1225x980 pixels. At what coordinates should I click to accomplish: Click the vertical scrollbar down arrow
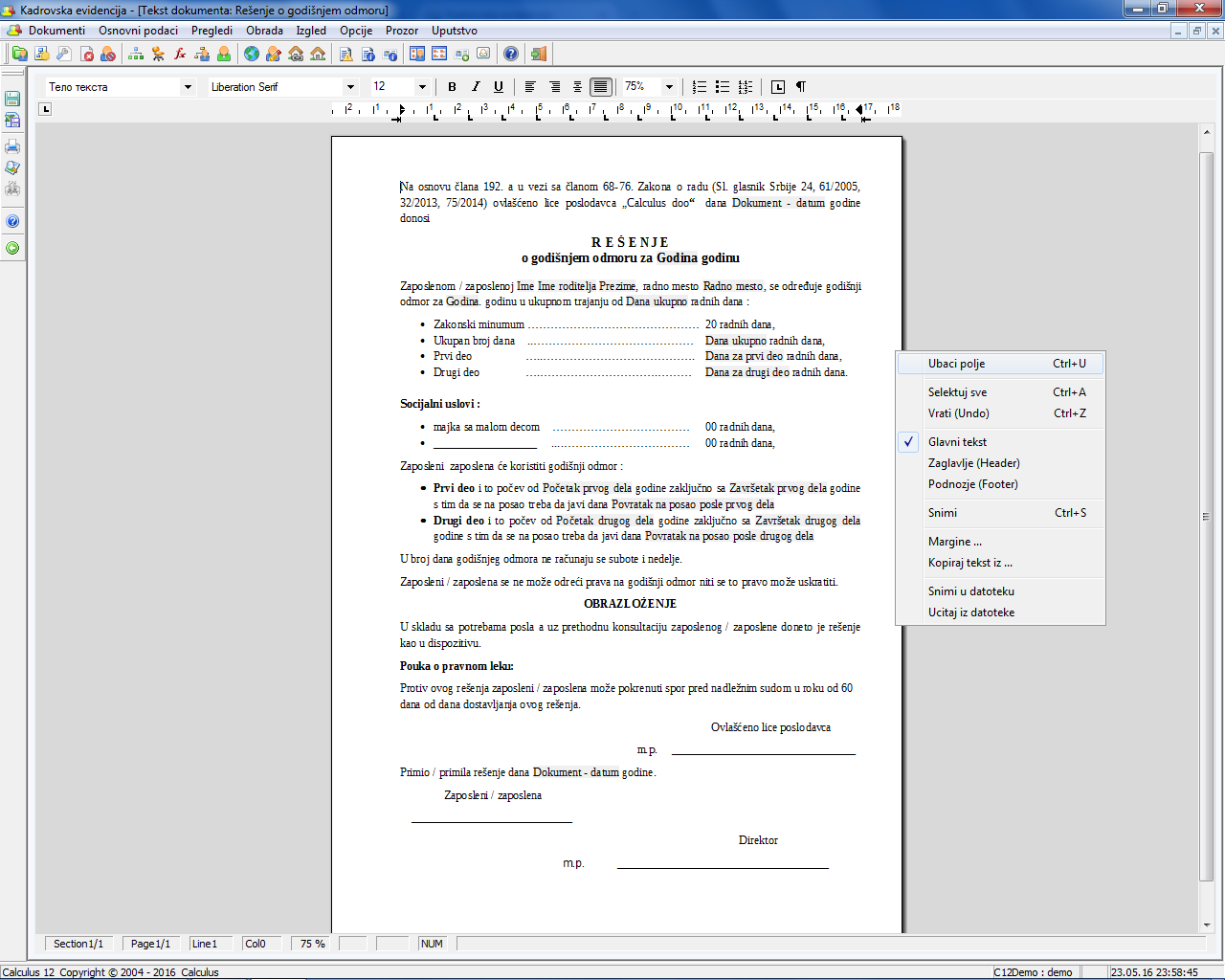point(1206,925)
